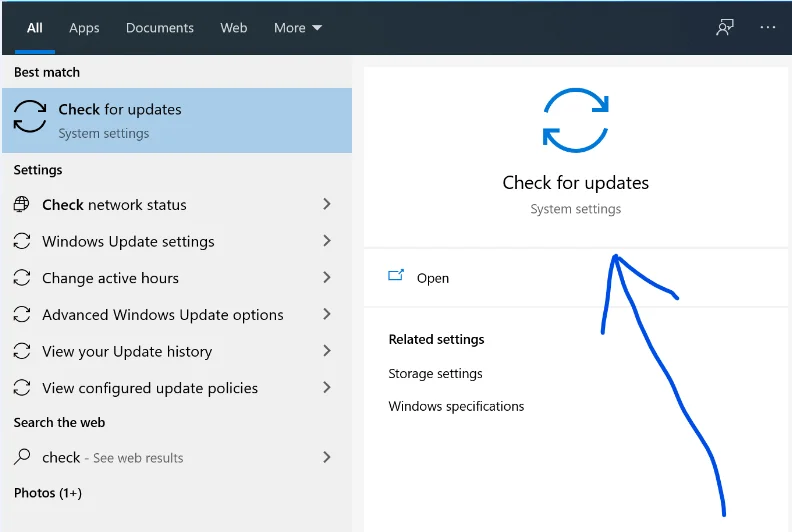
Task: Expand the check web results arrow
Action: point(327,457)
